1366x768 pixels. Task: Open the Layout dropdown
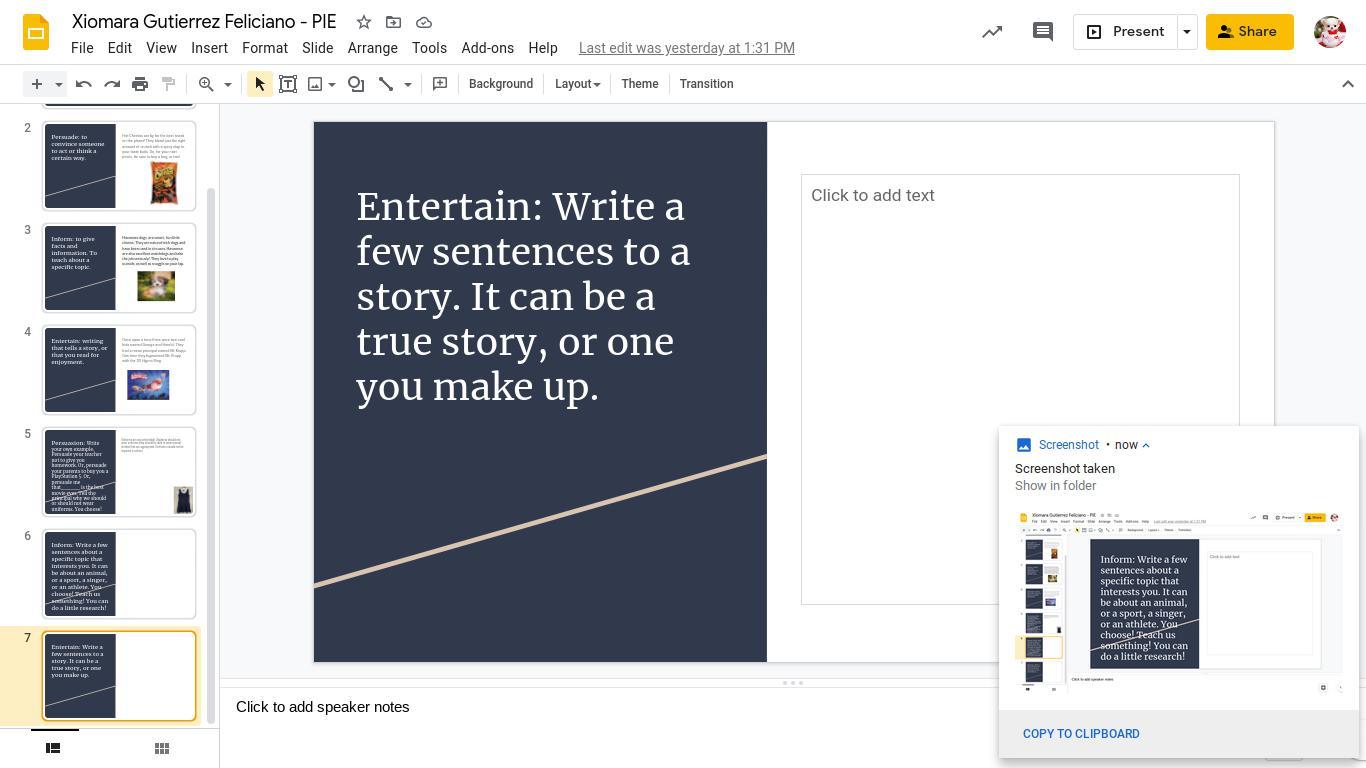click(x=577, y=84)
